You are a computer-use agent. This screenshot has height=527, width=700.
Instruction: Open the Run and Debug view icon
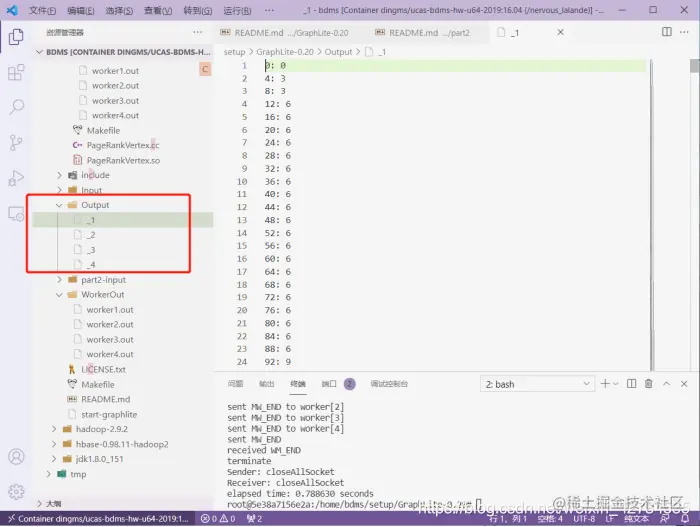(x=16, y=178)
